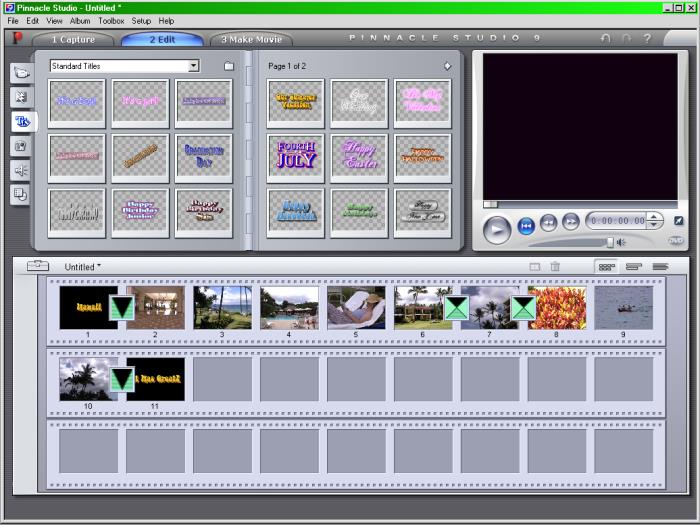Open the Setup menu
The width and height of the screenshot is (700, 525).
141,21
